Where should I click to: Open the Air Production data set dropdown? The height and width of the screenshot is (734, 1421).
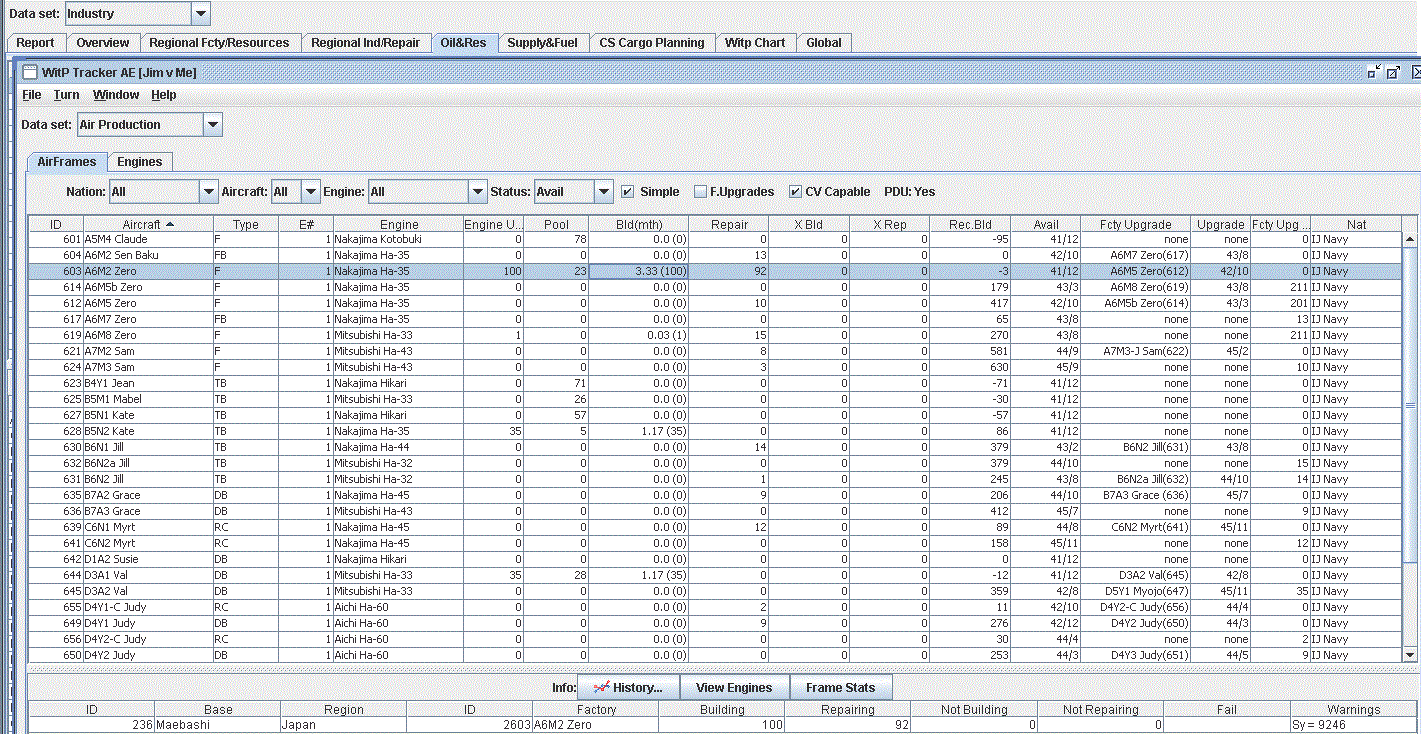pos(212,125)
